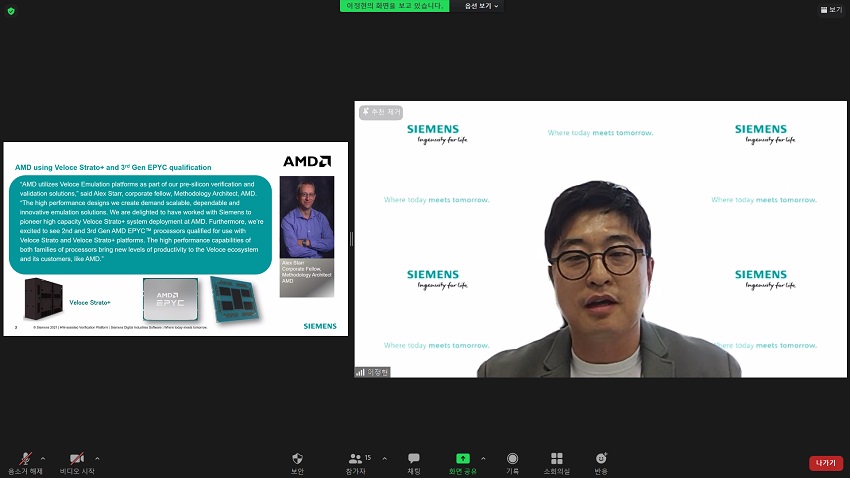Expand share screen options arrow
This screenshot has width=850, height=478.
coord(483,458)
